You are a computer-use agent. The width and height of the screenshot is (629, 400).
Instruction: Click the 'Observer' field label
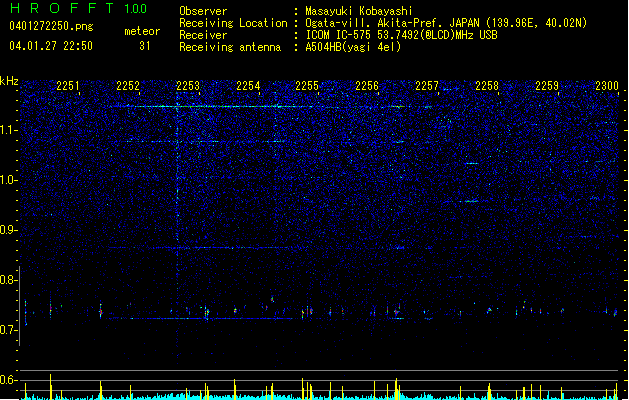[x=203, y=11]
